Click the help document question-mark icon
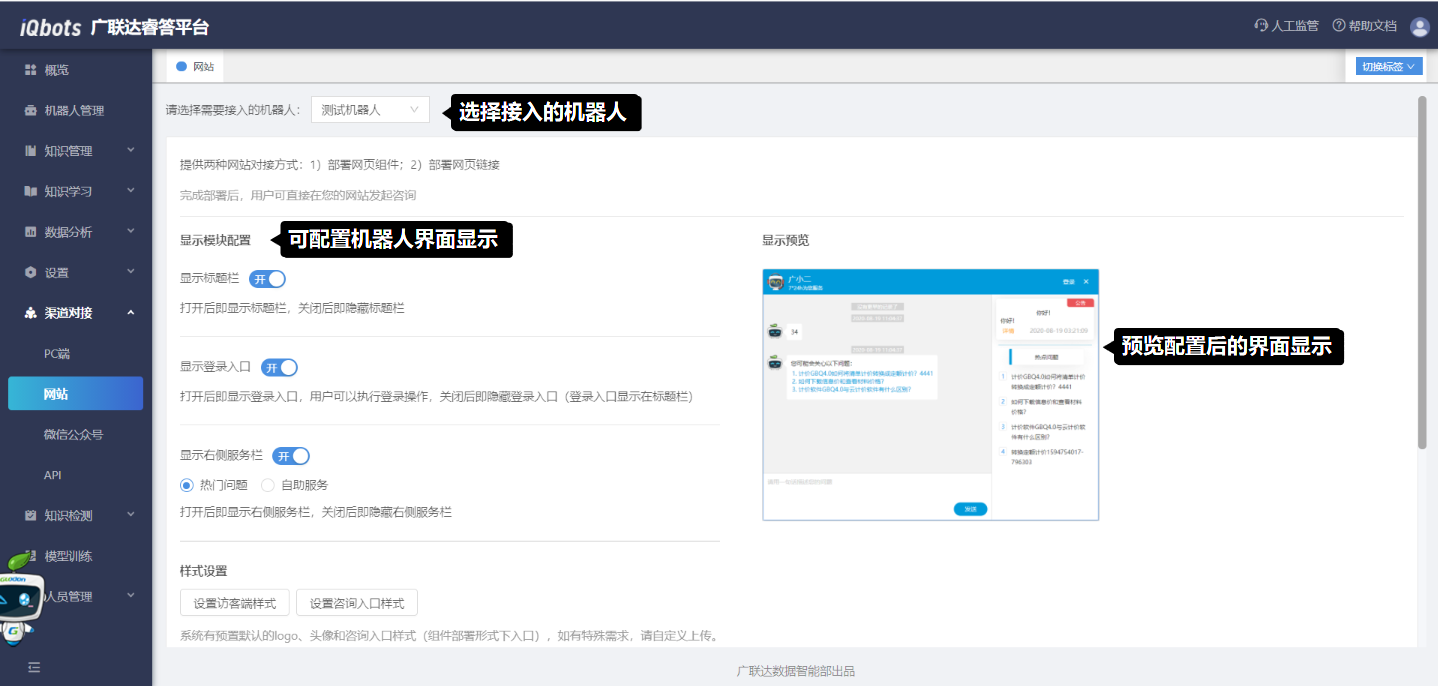Screen dimensions: 1438x686 1338,26
